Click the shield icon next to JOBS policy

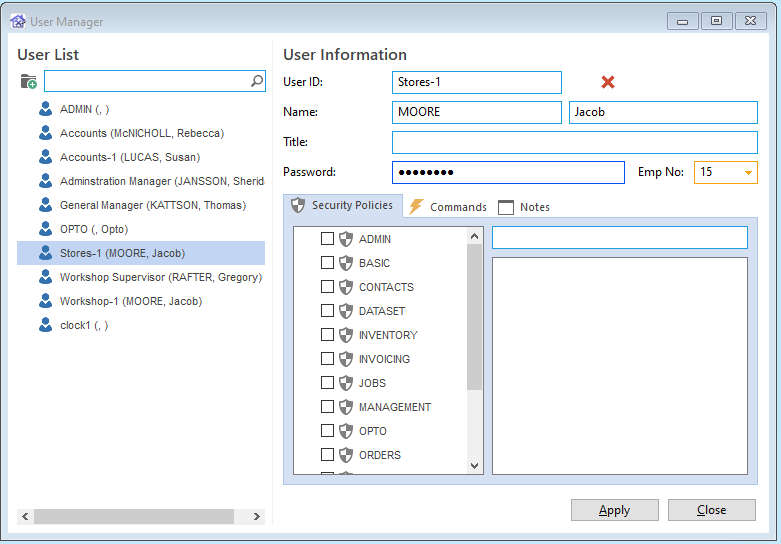click(346, 383)
